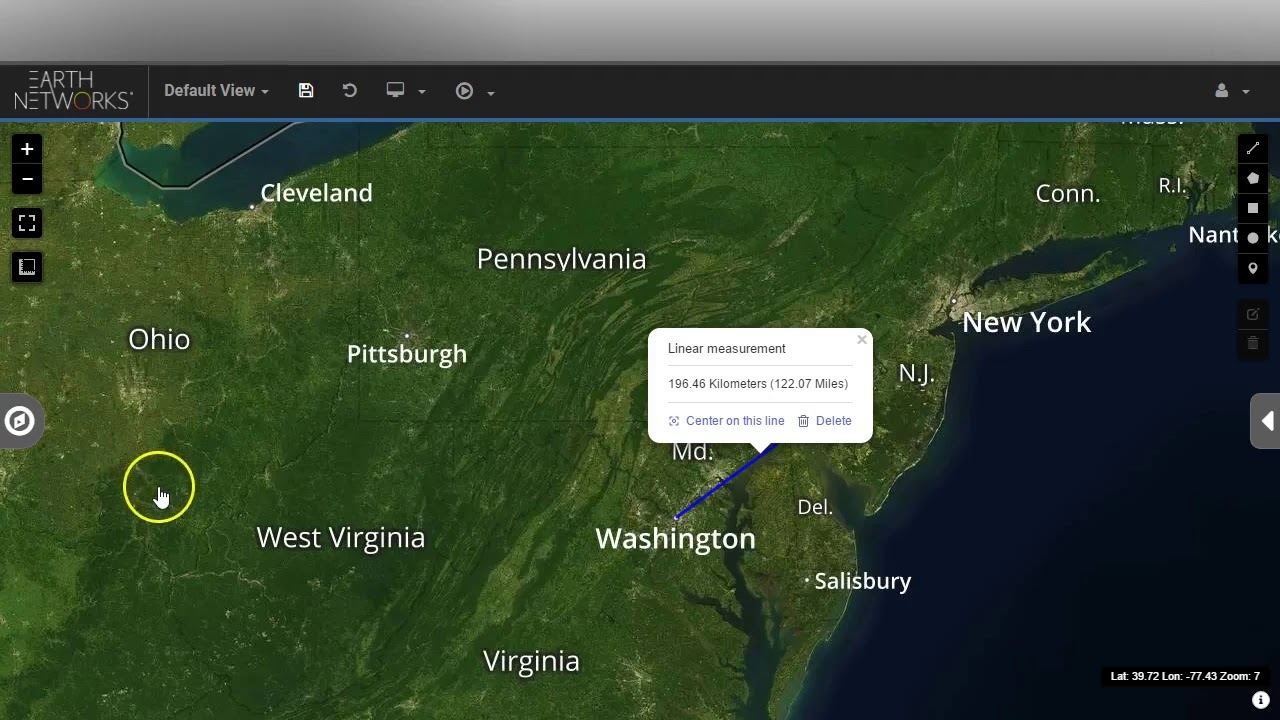
Task: Click the Cleveland map label
Action: click(316, 193)
